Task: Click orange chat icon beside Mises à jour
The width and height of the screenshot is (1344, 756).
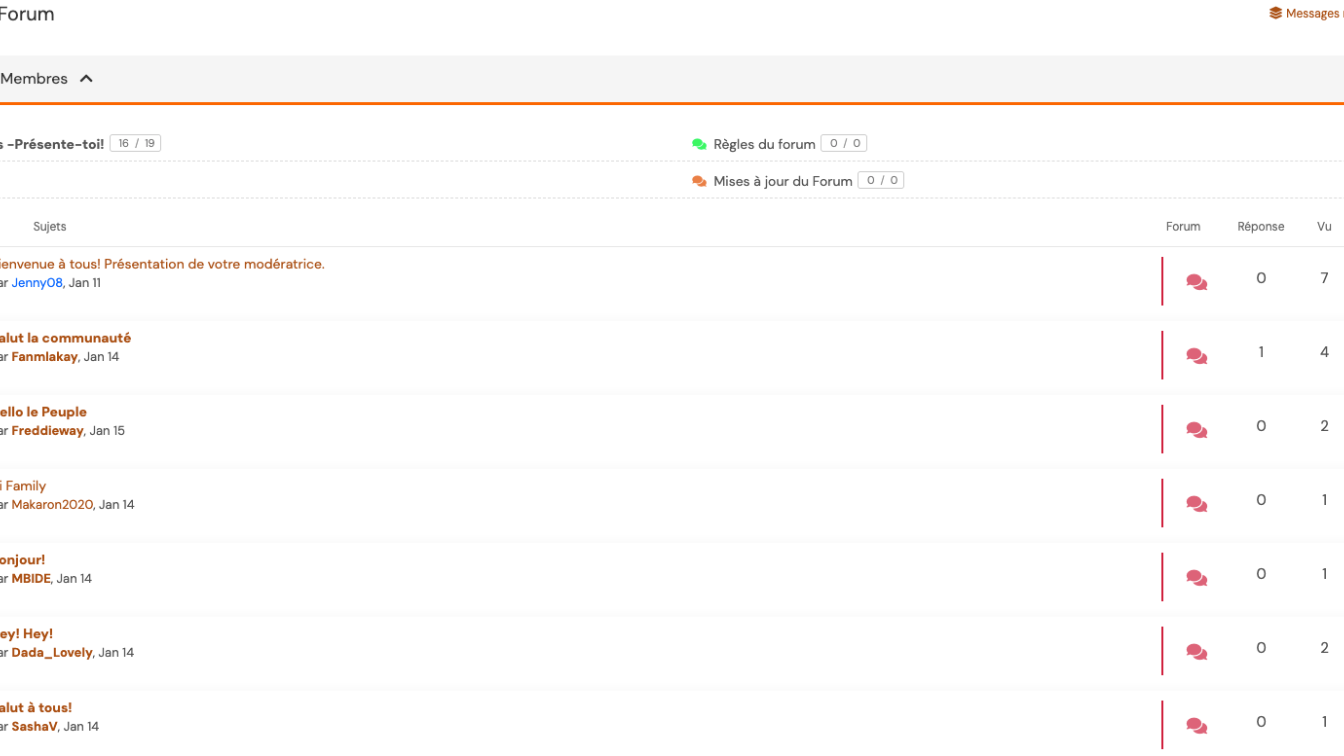Action: pyautogui.click(x=699, y=181)
